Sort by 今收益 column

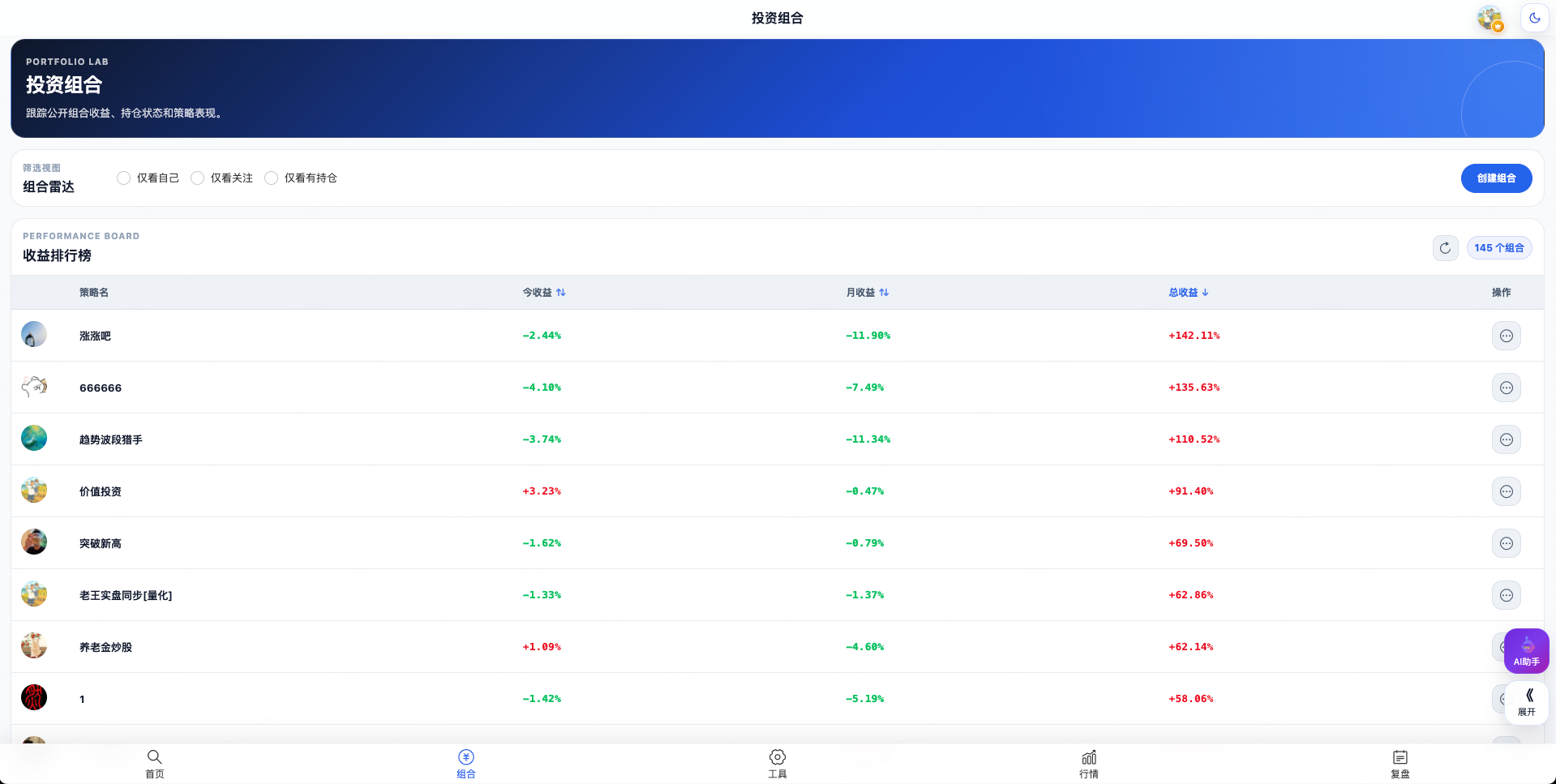click(544, 293)
